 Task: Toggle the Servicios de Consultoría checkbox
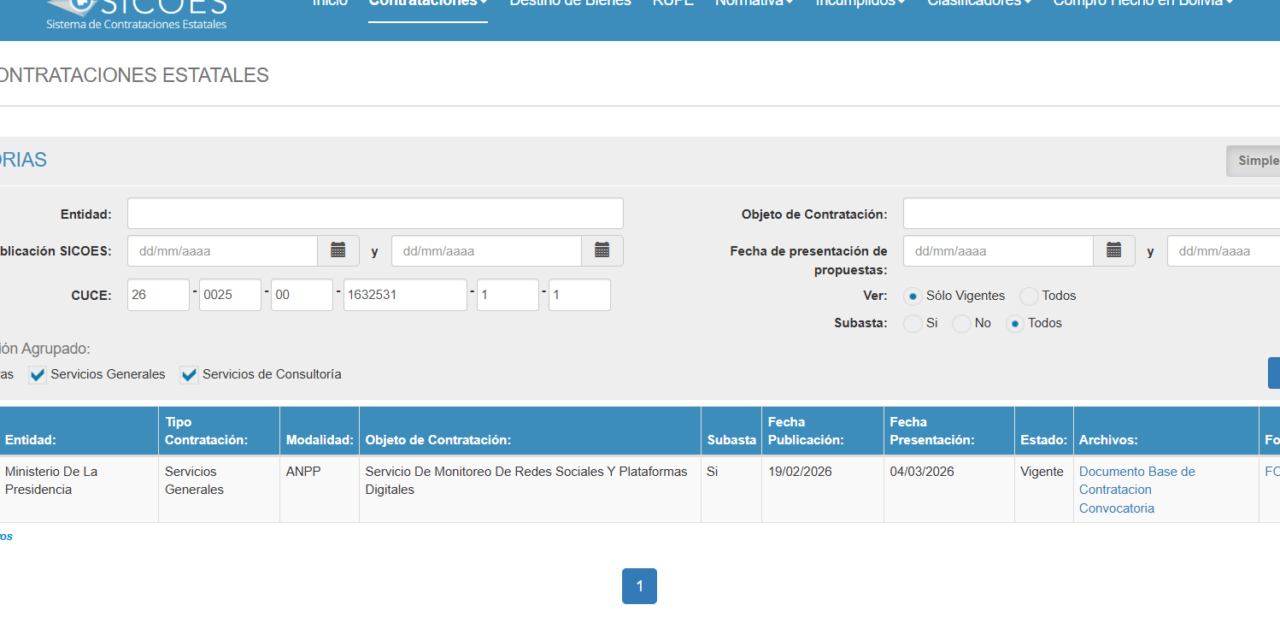(189, 375)
